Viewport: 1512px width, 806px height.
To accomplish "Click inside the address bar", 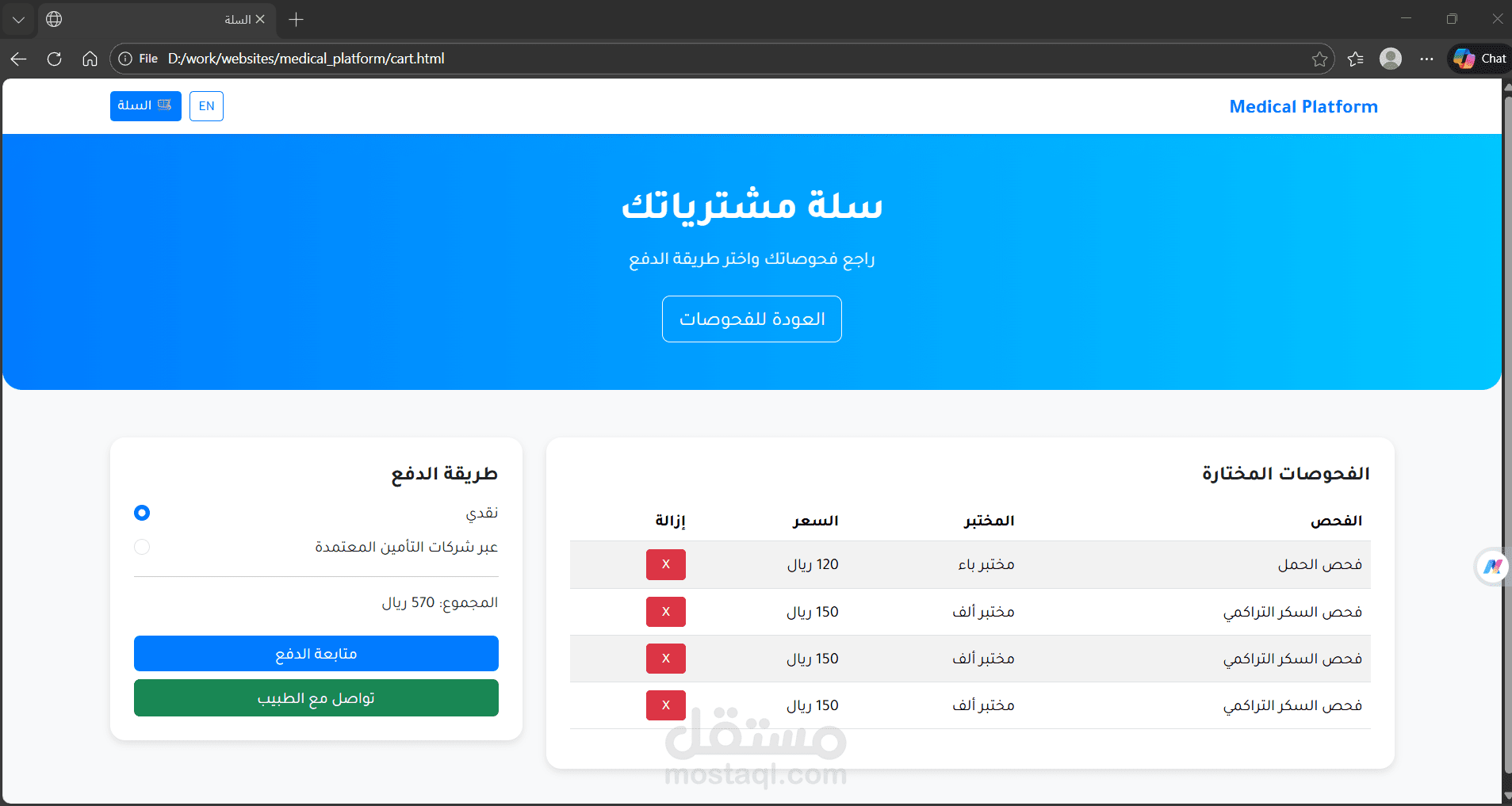I will 555,58.
